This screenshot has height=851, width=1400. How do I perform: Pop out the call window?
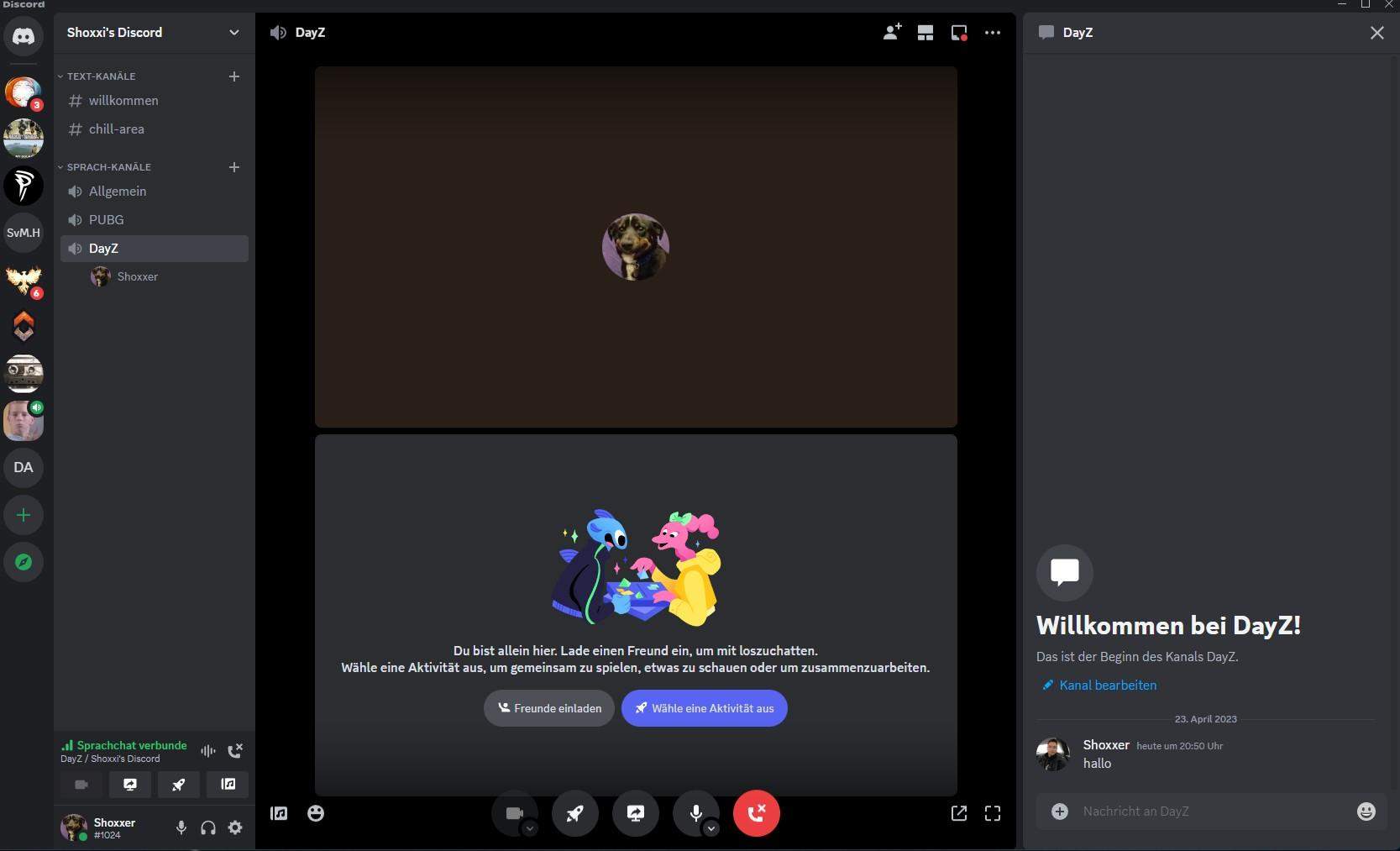(x=959, y=813)
